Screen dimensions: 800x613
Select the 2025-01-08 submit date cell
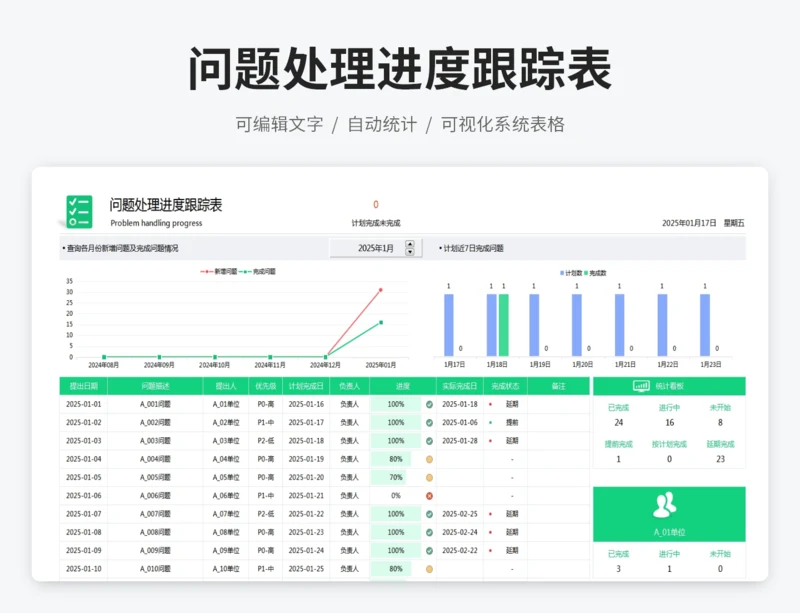pyautogui.click(x=84, y=532)
